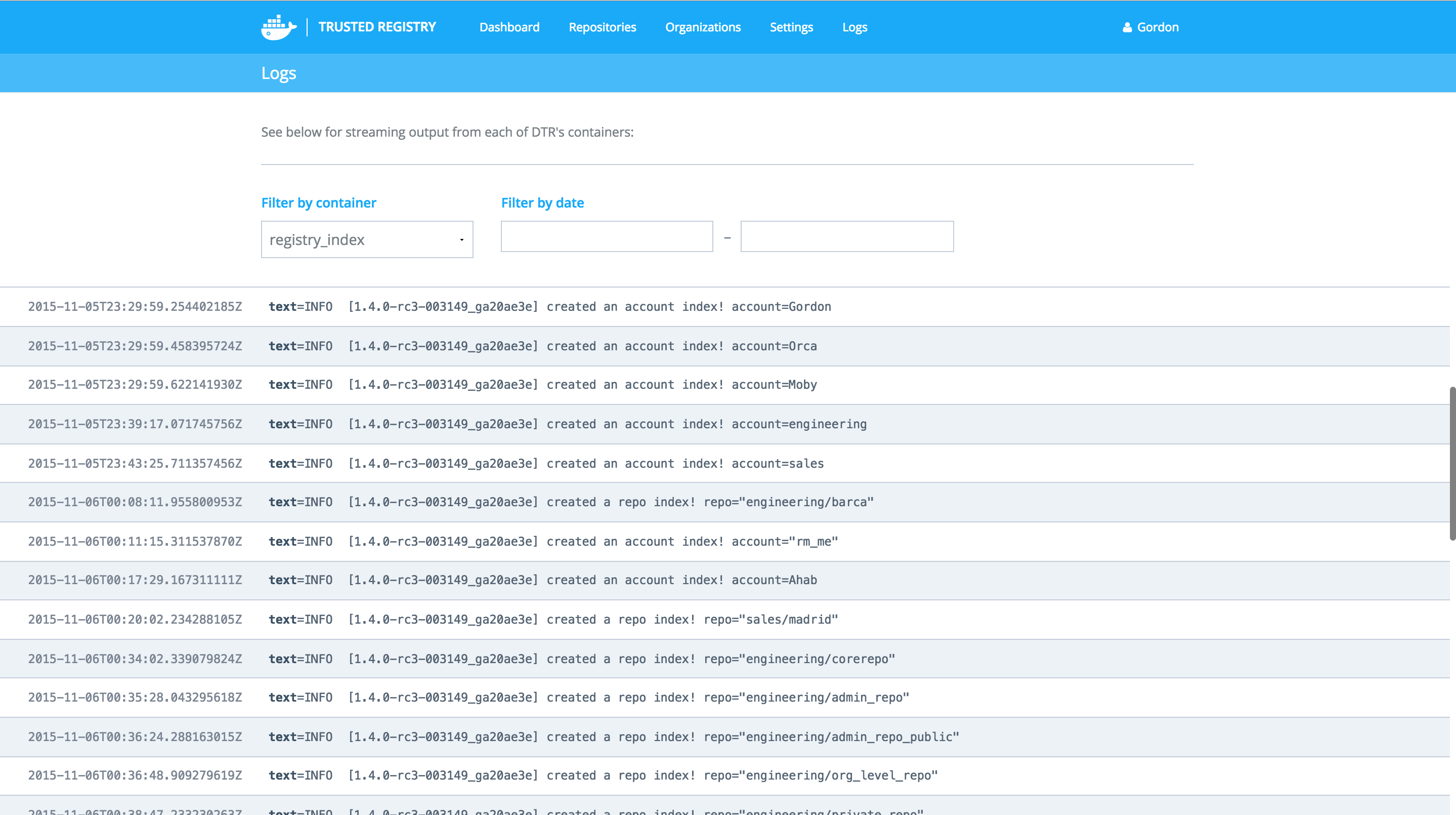Select the log row for repo engineering/barca
Viewport: 1456px width, 815px height.
[724, 502]
